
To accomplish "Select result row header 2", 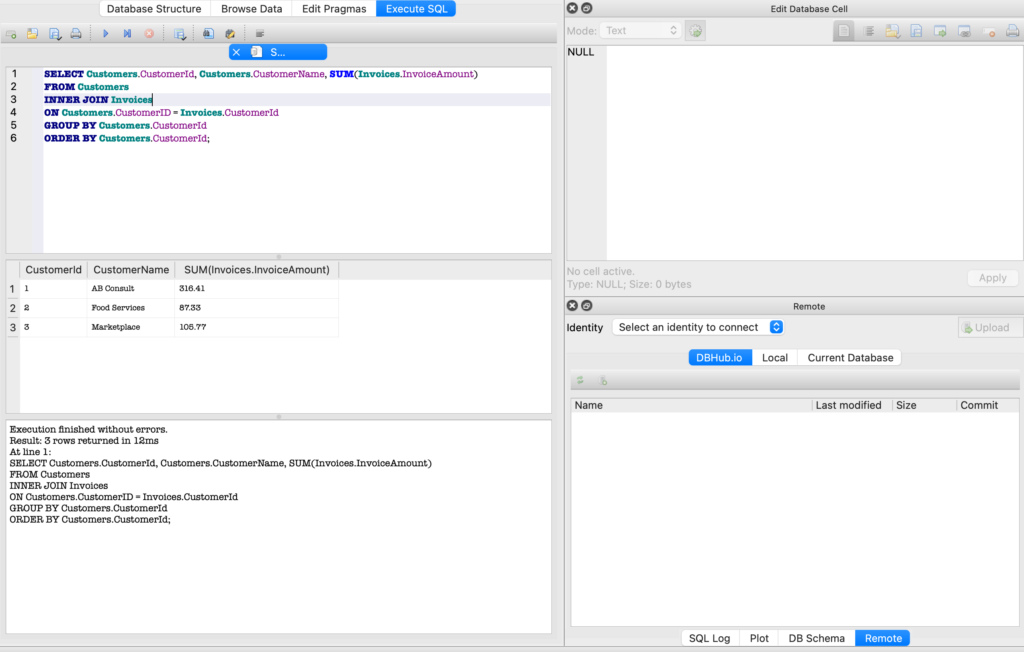I will tap(12, 308).
